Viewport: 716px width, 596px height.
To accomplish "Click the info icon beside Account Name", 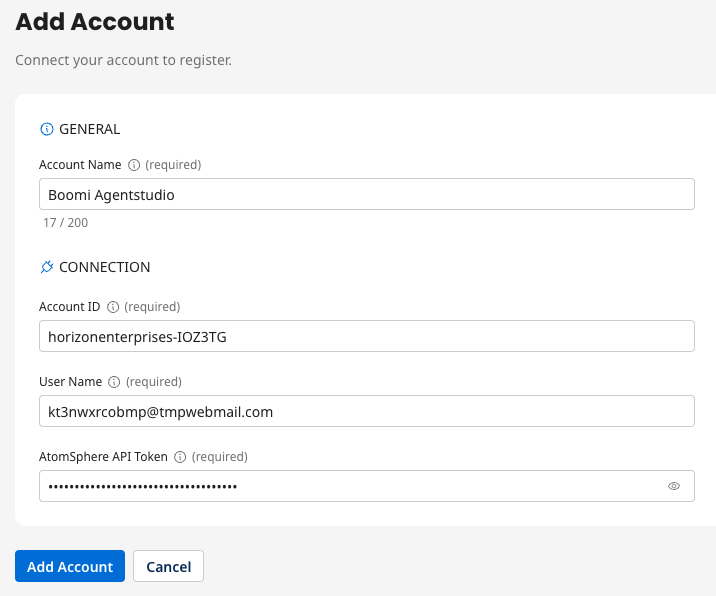I will [x=134, y=165].
